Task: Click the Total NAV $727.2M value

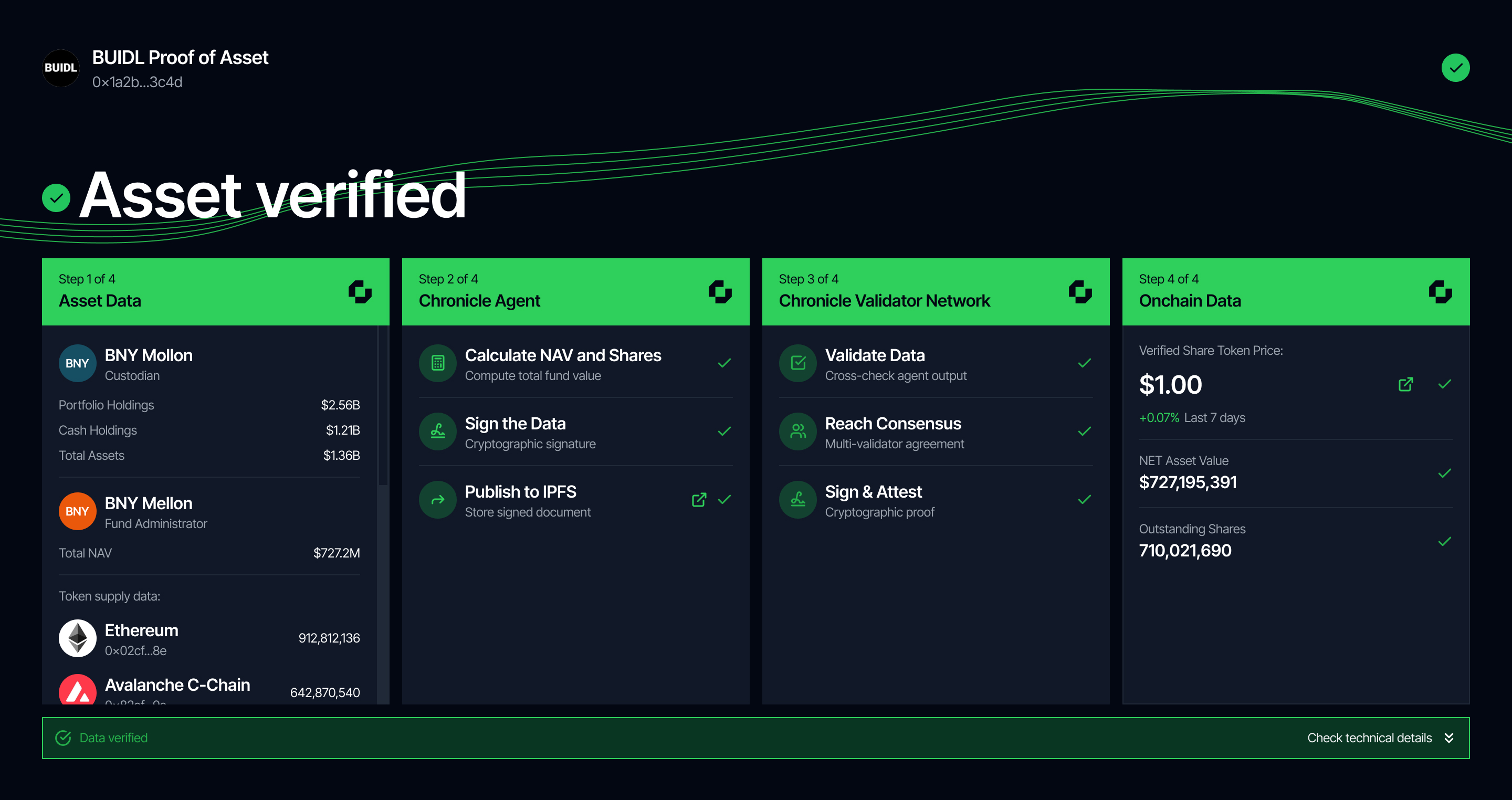Action: (x=337, y=553)
